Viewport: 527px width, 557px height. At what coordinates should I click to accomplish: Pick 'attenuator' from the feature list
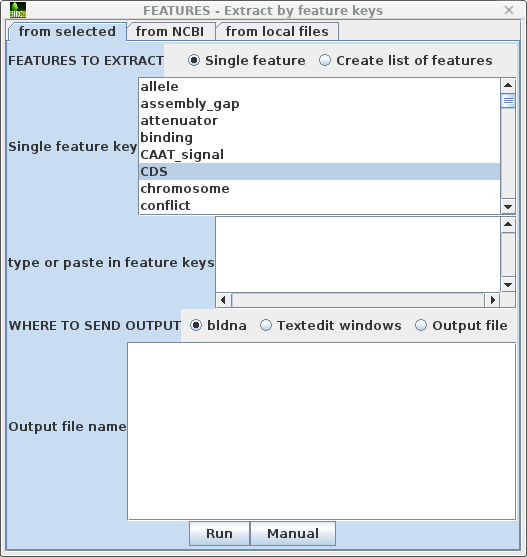pyautogui.click(x=319, y=121)
